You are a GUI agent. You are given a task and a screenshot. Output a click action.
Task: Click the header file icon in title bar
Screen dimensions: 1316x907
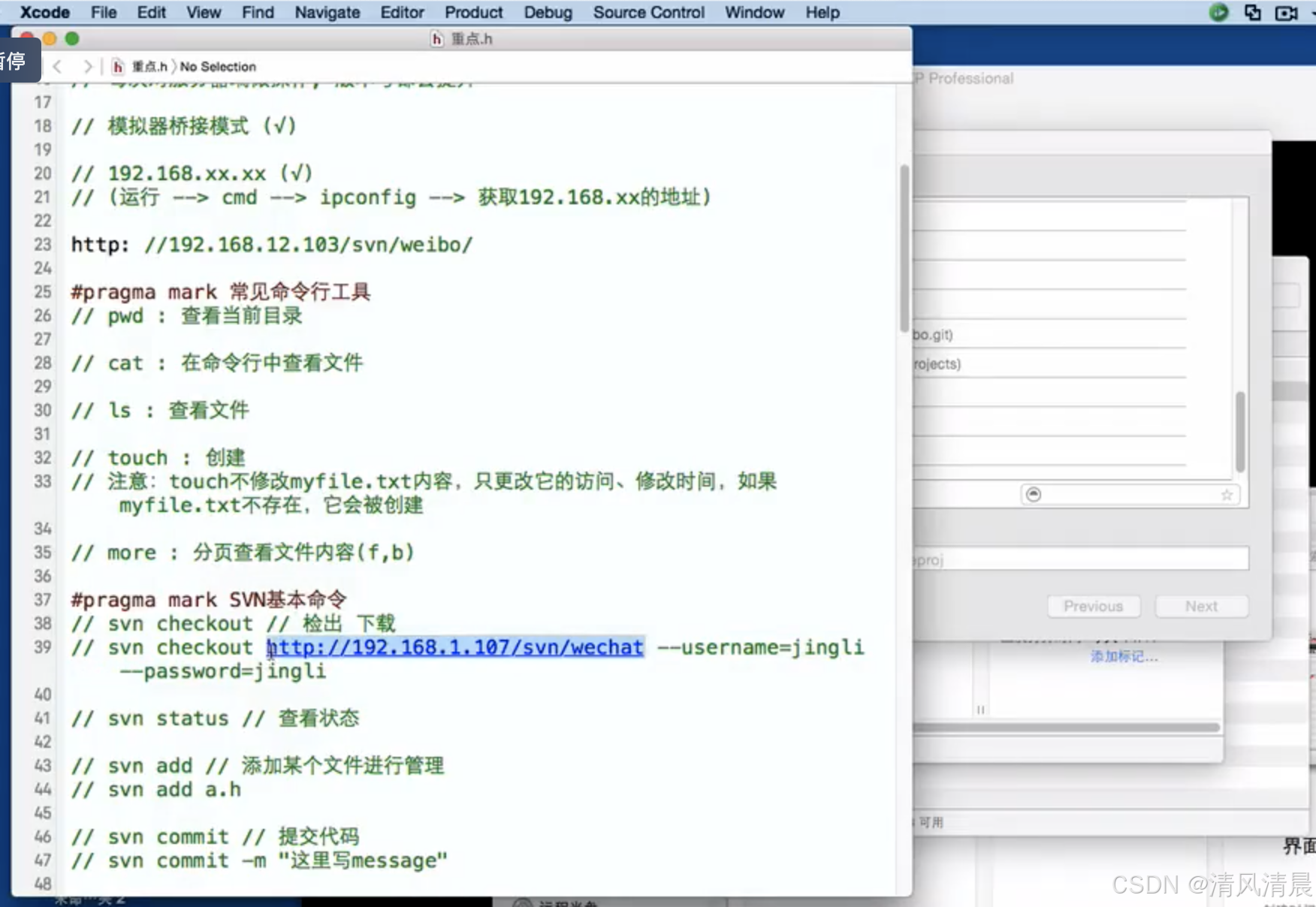[x=437, y=38]
